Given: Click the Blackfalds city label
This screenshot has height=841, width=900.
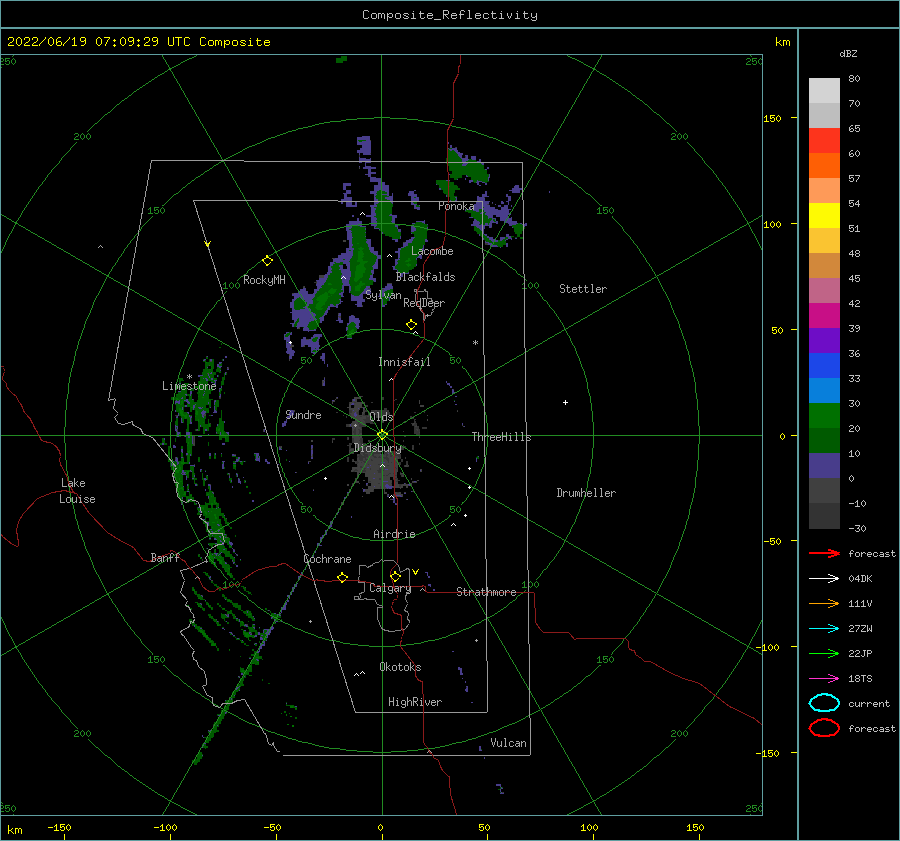Looking at the screenshot, I should click(x=425, y=277).
